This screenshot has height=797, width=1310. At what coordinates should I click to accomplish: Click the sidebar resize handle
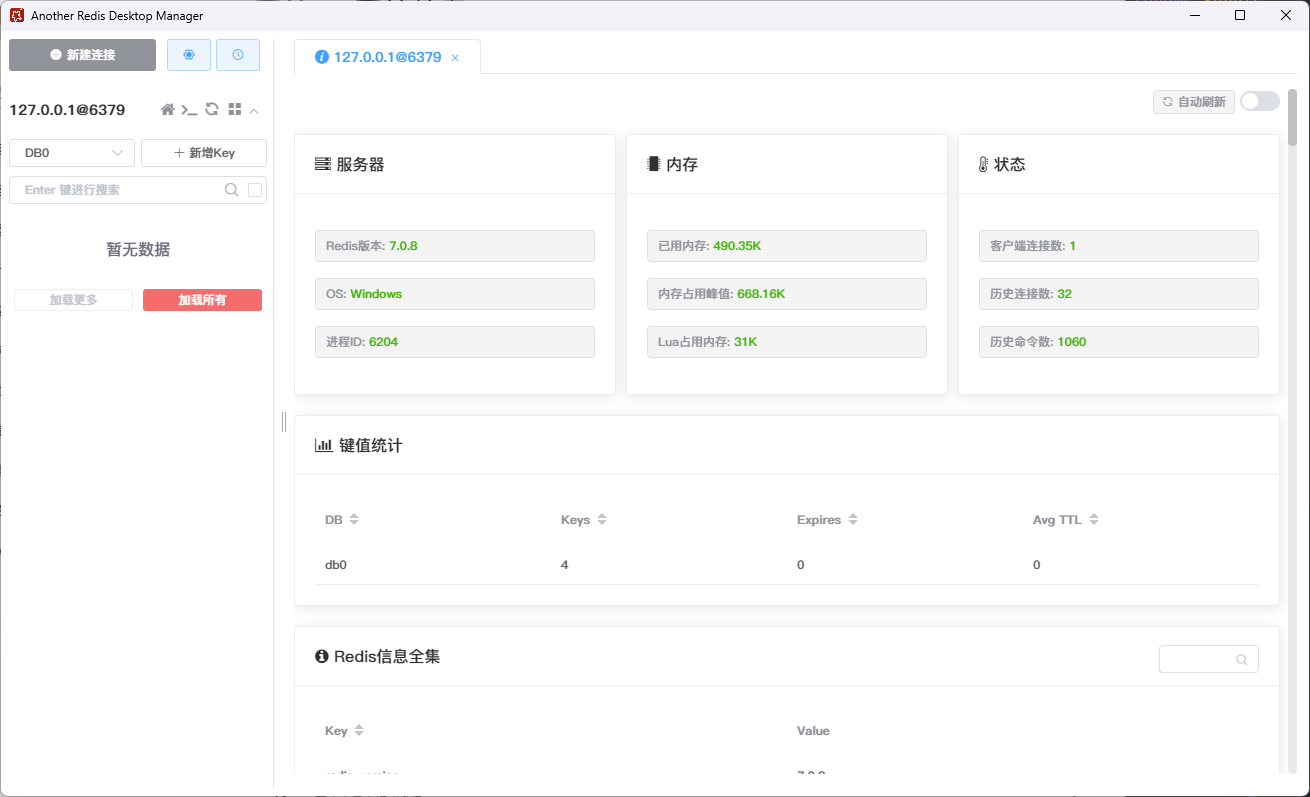284,422
